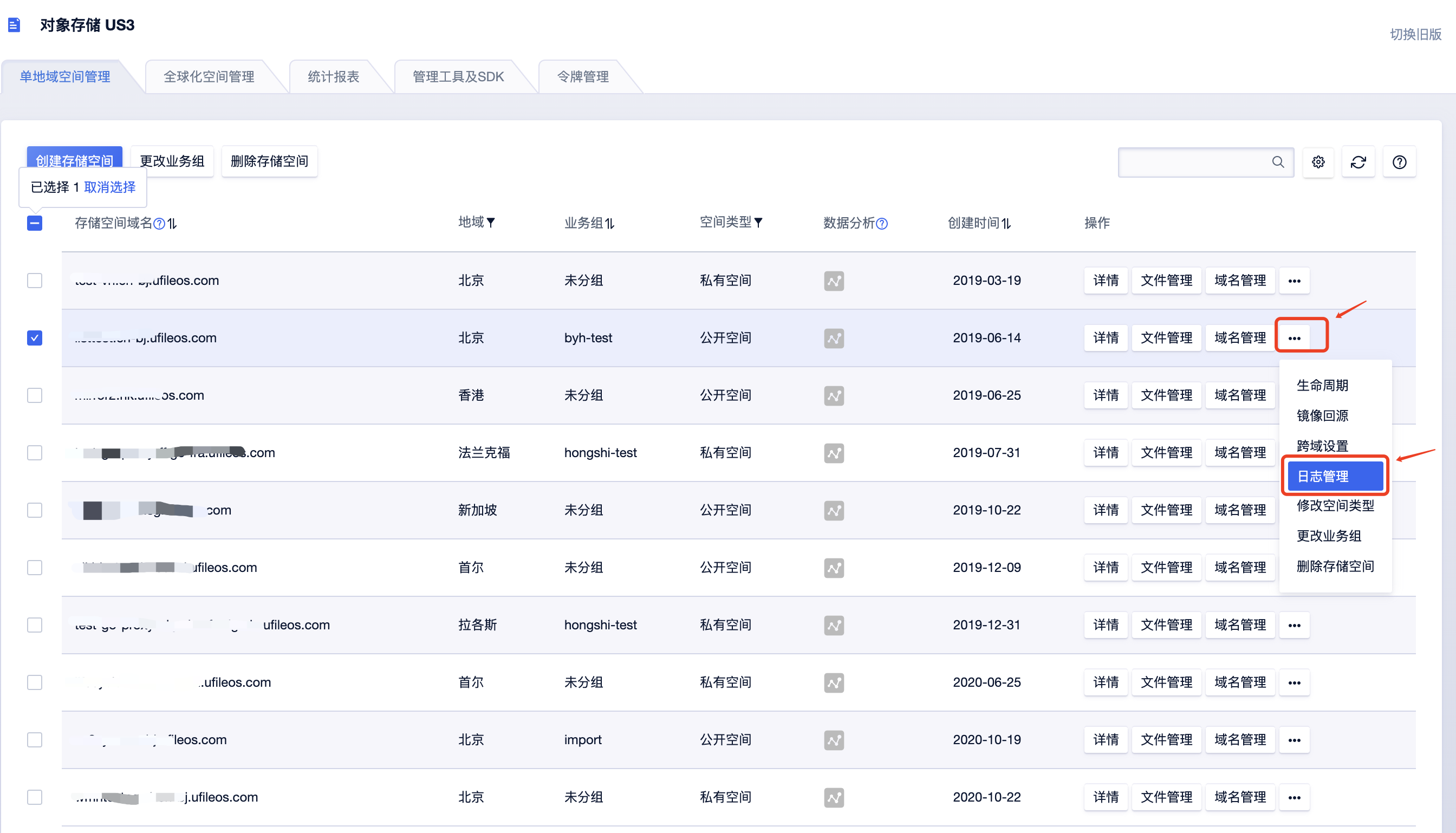Click the tooltip icon next to 存储空间域名 header
Screen dimensions: 1456x833
[160, 223]
